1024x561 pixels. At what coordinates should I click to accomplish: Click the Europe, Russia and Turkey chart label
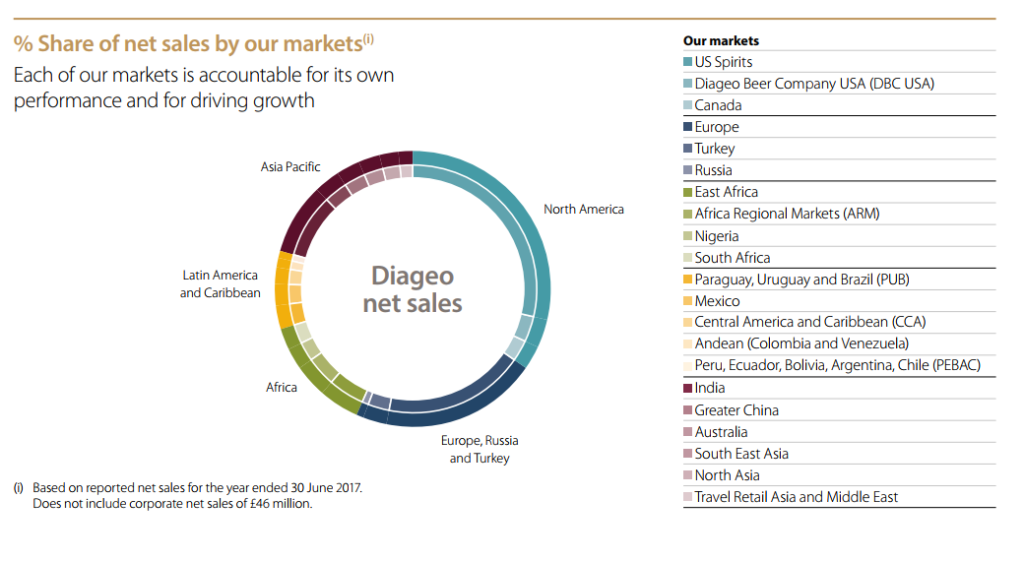(x=479, y=449)
